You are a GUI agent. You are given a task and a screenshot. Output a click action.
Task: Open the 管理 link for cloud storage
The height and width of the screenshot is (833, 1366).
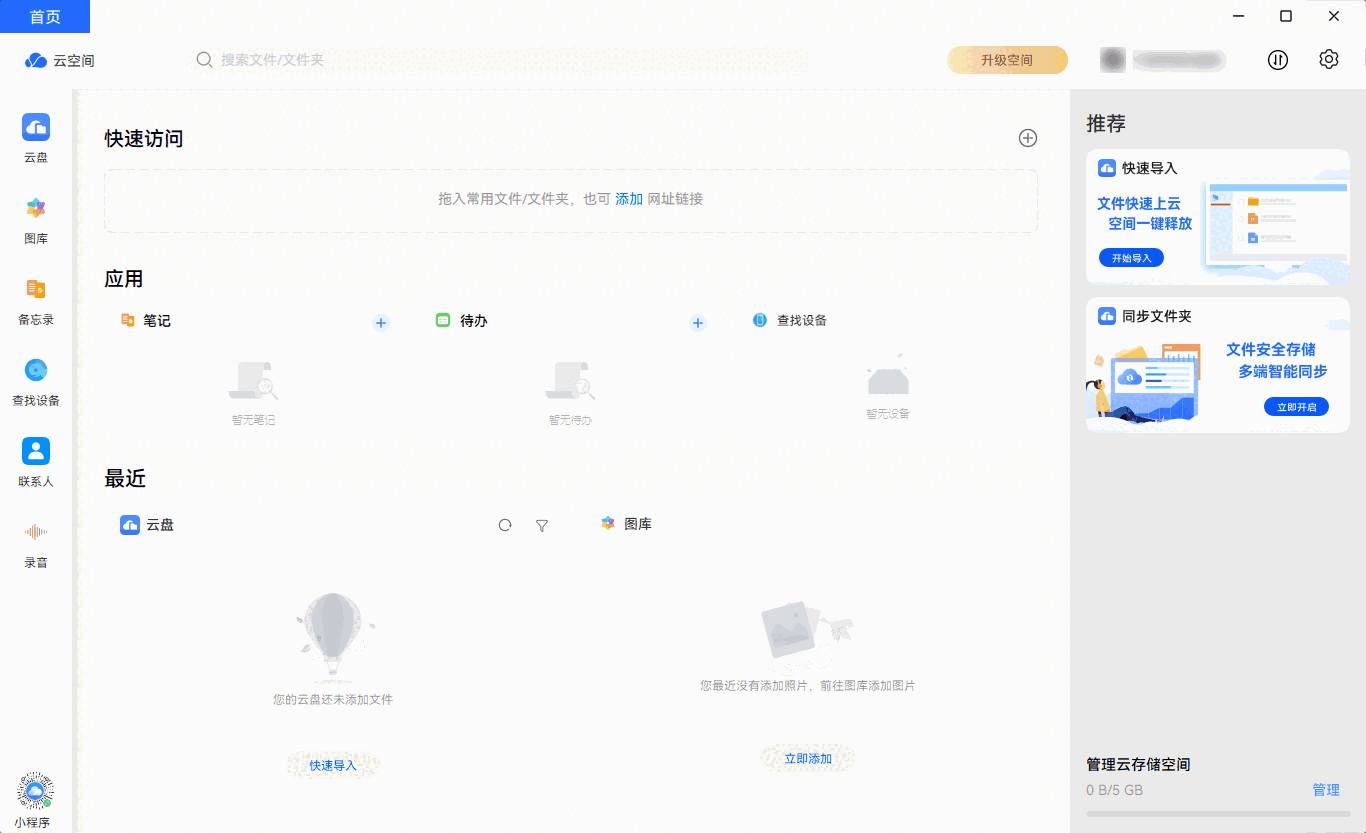tap(1326, 789)
